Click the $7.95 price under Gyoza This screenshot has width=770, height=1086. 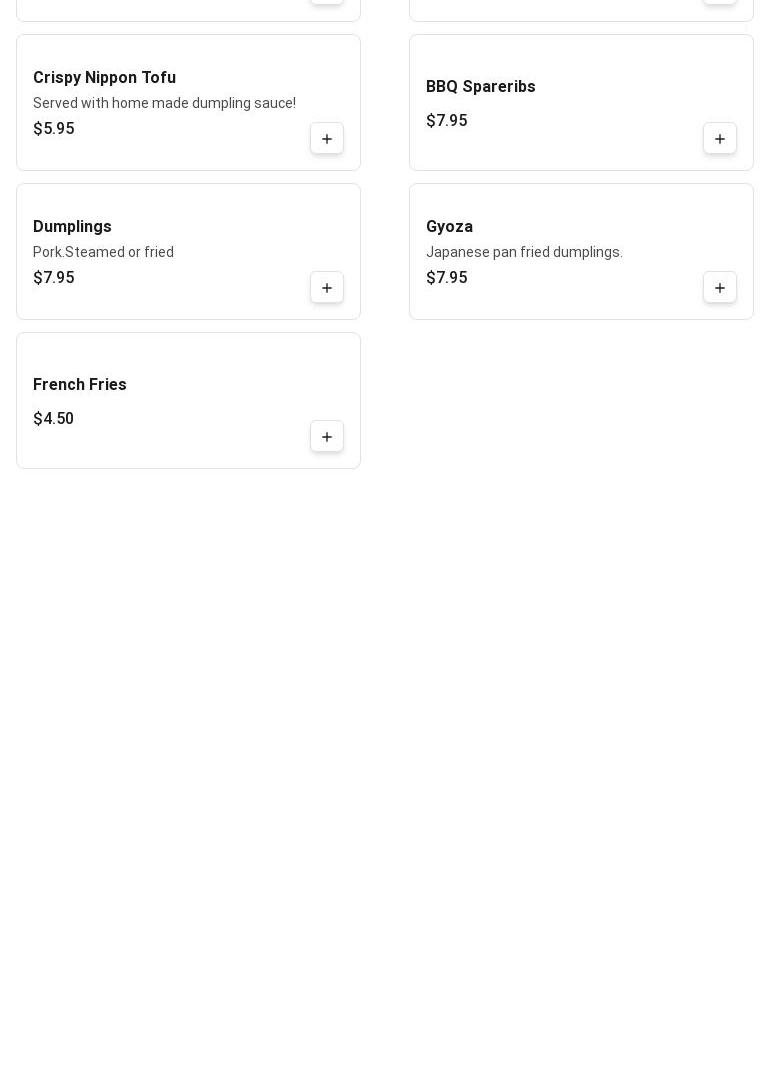[x=447, y=278]
